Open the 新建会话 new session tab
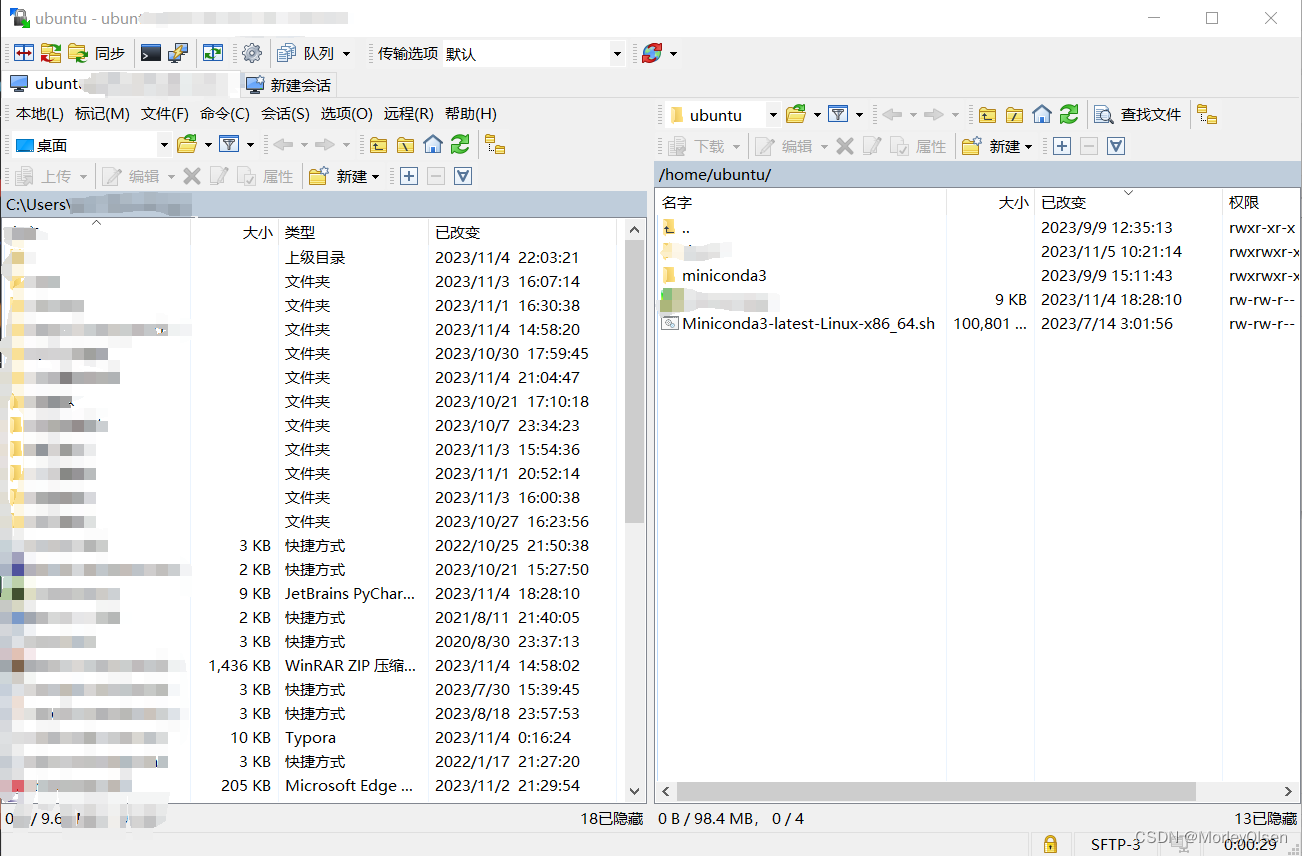Screen dimensions: 1302x856 [288, 85]
